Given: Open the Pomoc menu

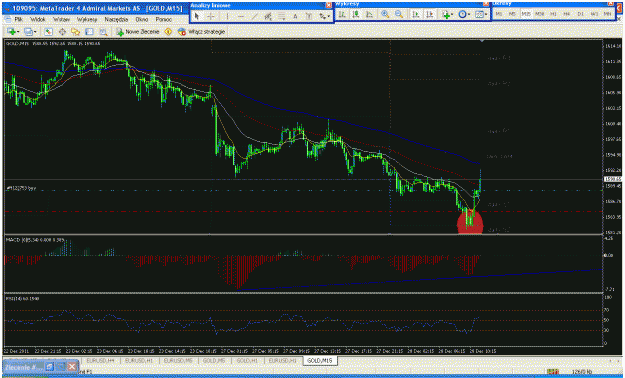Looking at the screenshot, I should (x=164, y=20).
